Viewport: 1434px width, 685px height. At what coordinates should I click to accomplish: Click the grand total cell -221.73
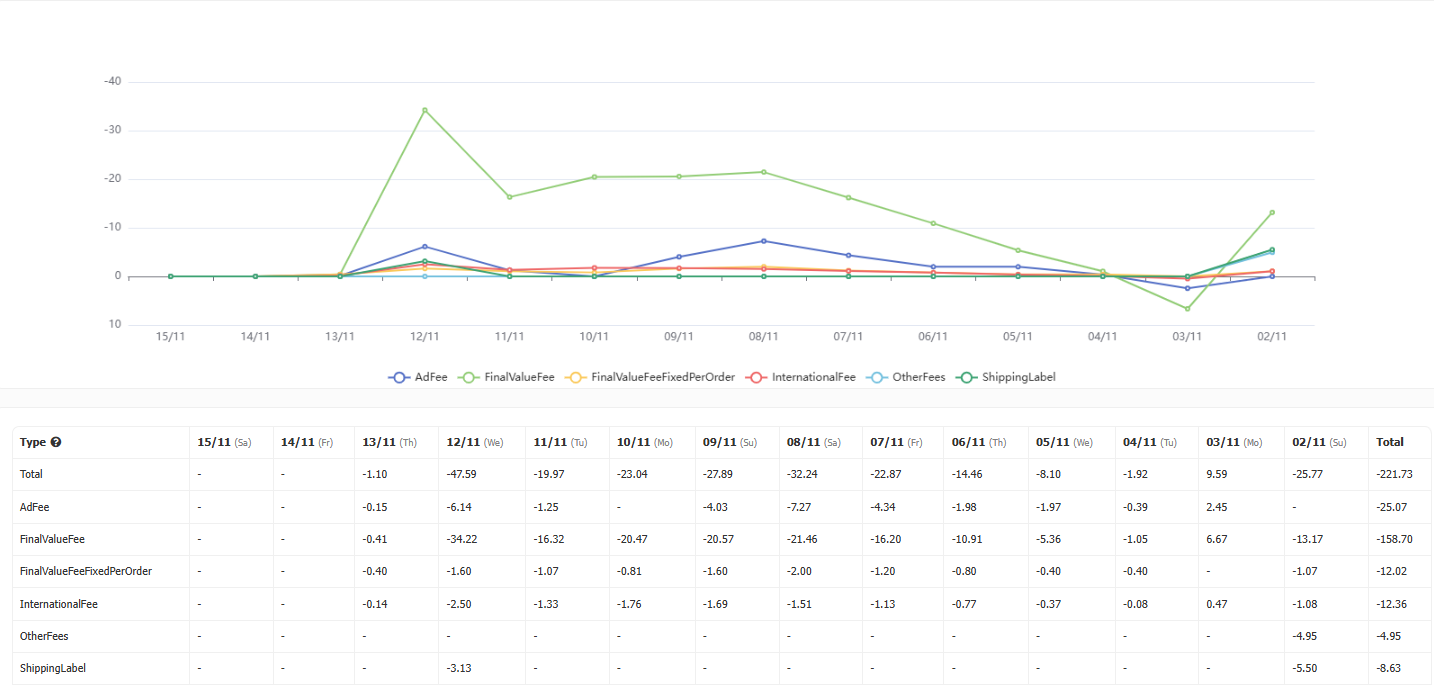coord(1394,474)
